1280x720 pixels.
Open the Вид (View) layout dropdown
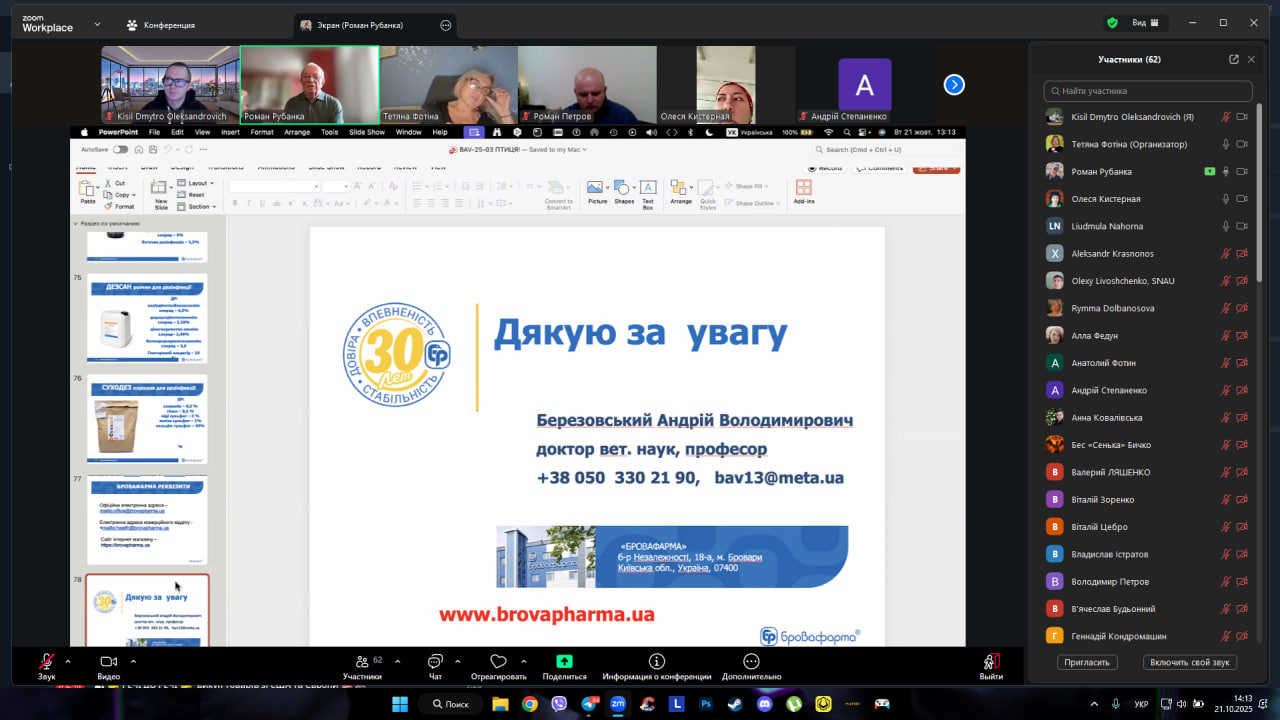[1145, 23]
